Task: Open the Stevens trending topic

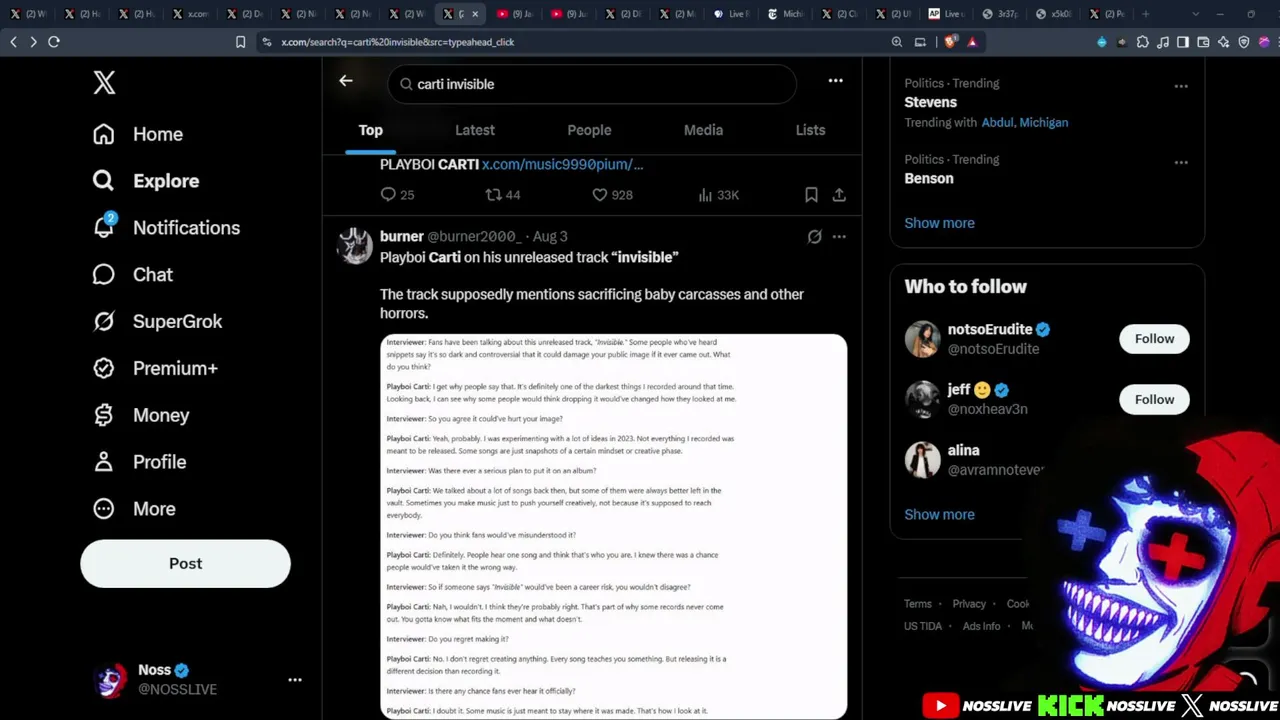Action: (x=931, y=102)
